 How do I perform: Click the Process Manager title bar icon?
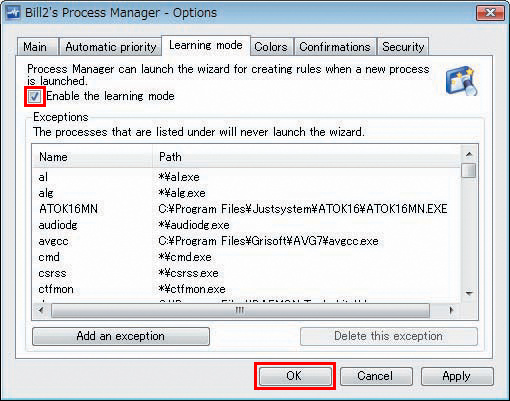[13, 13]
